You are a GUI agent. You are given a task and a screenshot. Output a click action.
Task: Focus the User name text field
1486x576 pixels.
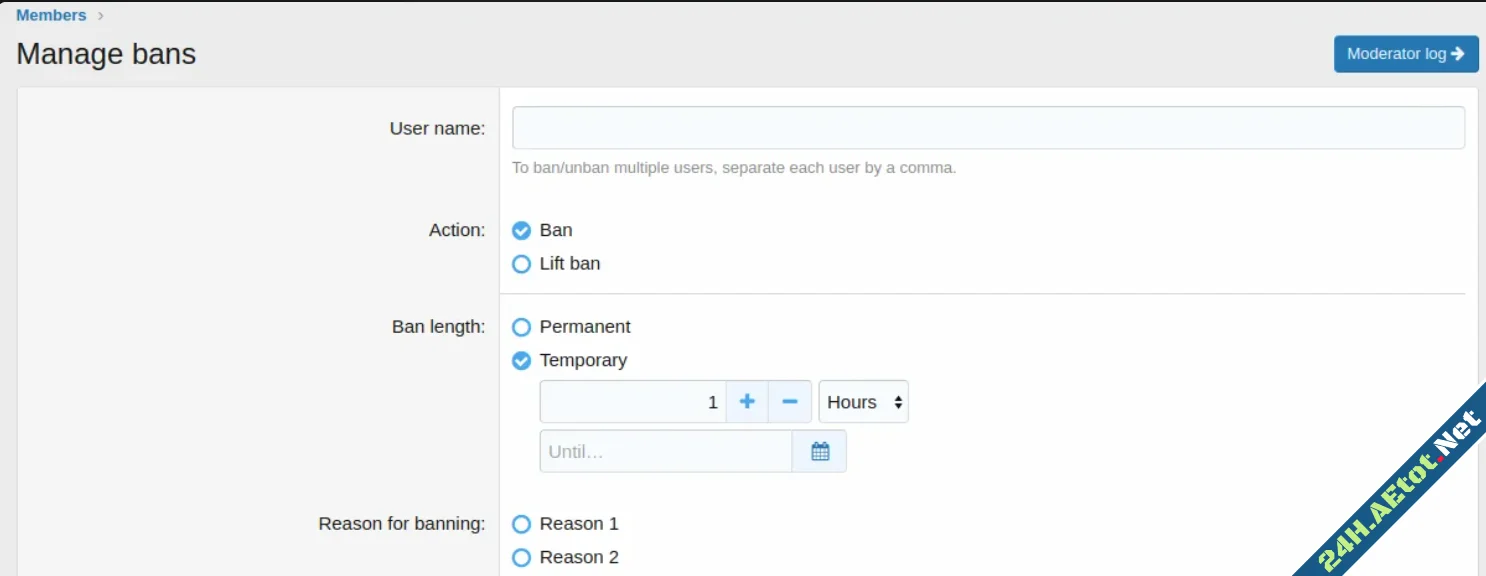[988, 128]
